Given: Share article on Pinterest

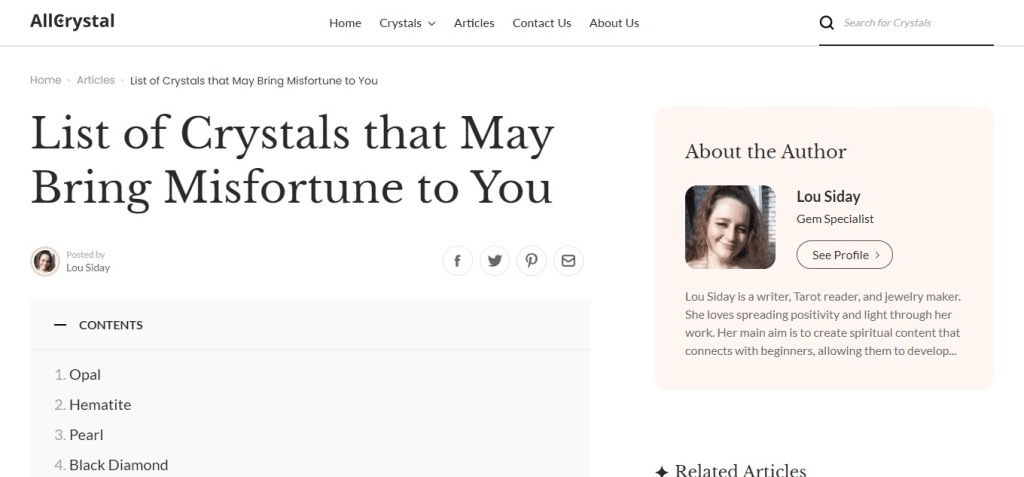Looking at the screenshot, I should click(531, 261).
